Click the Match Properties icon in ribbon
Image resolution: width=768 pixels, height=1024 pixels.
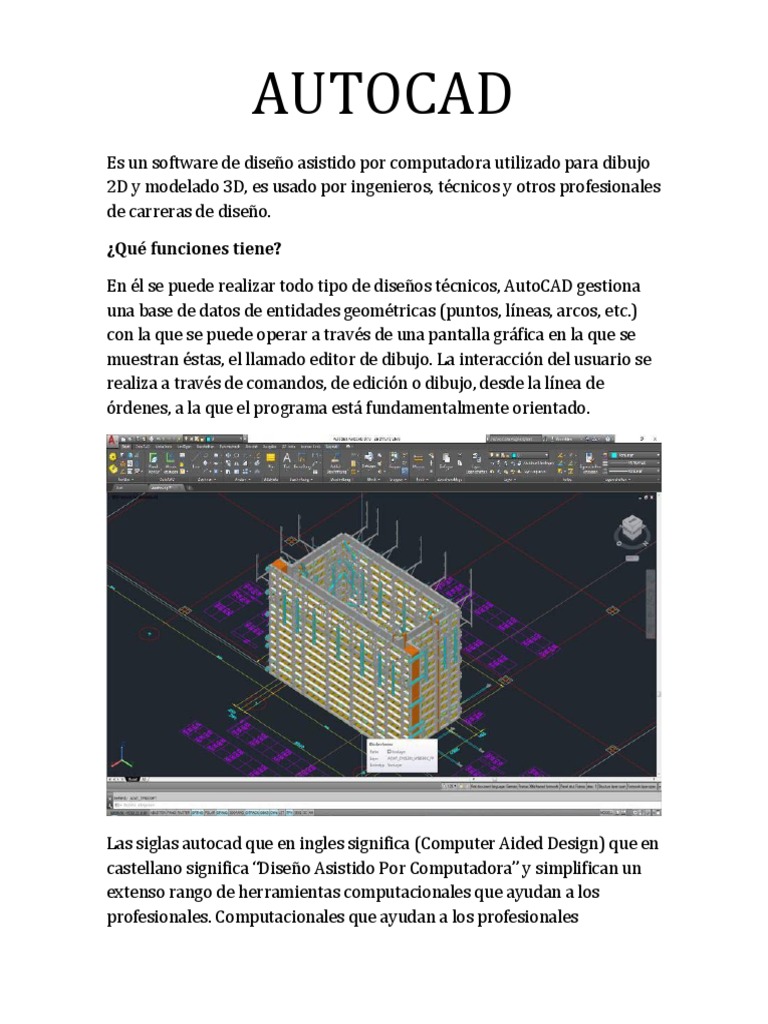click(x=590, y=460)
